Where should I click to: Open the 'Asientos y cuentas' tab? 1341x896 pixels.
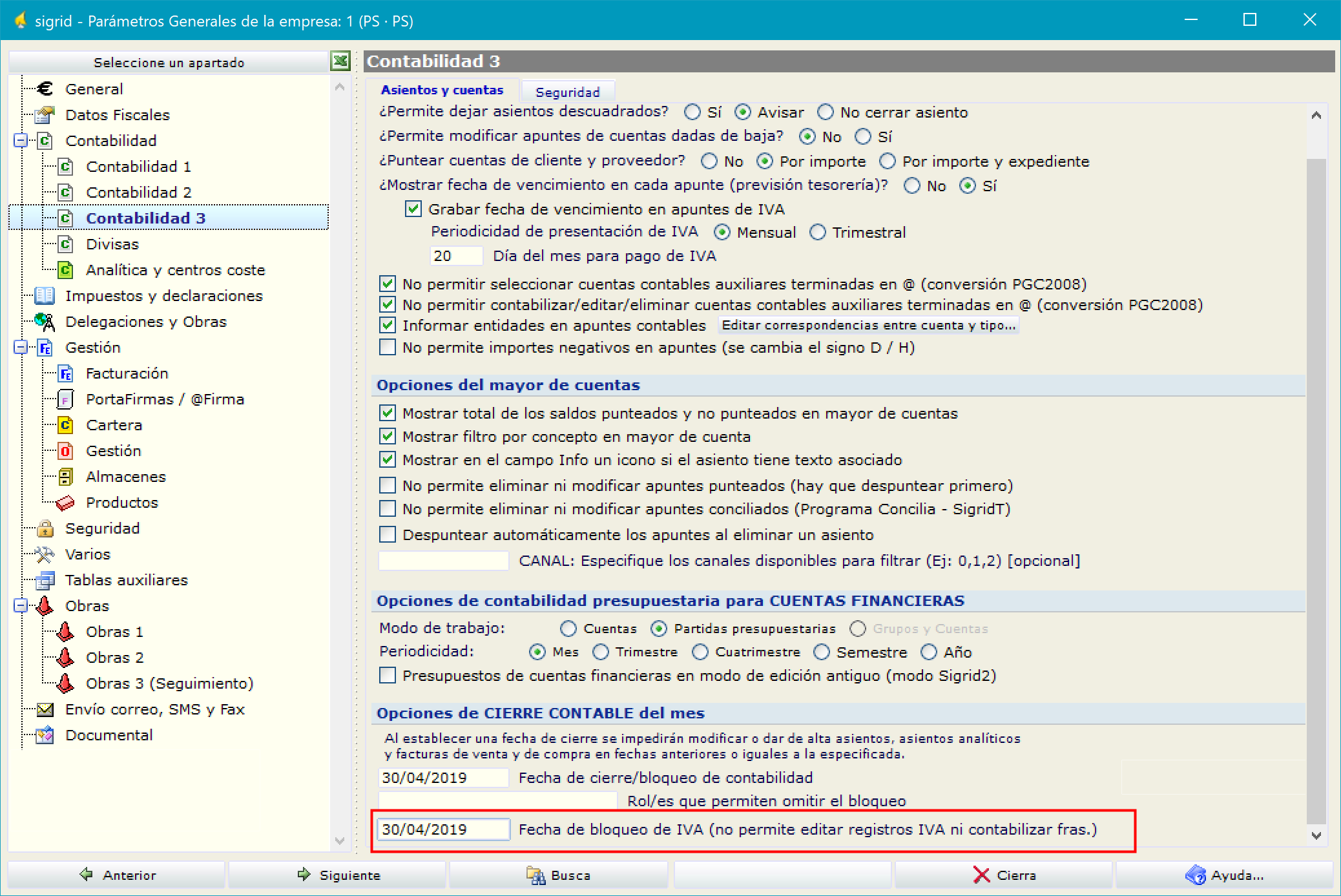pyautogui.click(x=442, y=90)
